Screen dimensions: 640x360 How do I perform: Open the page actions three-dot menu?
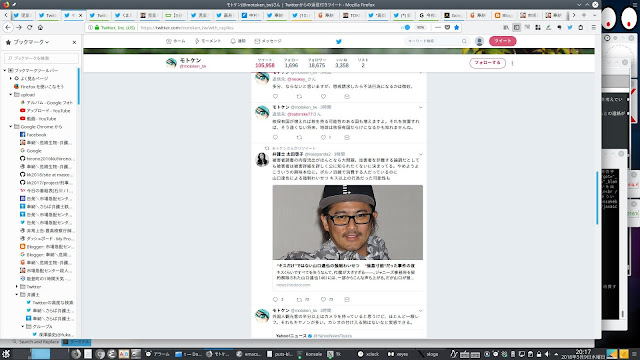(x=438, y=27)
